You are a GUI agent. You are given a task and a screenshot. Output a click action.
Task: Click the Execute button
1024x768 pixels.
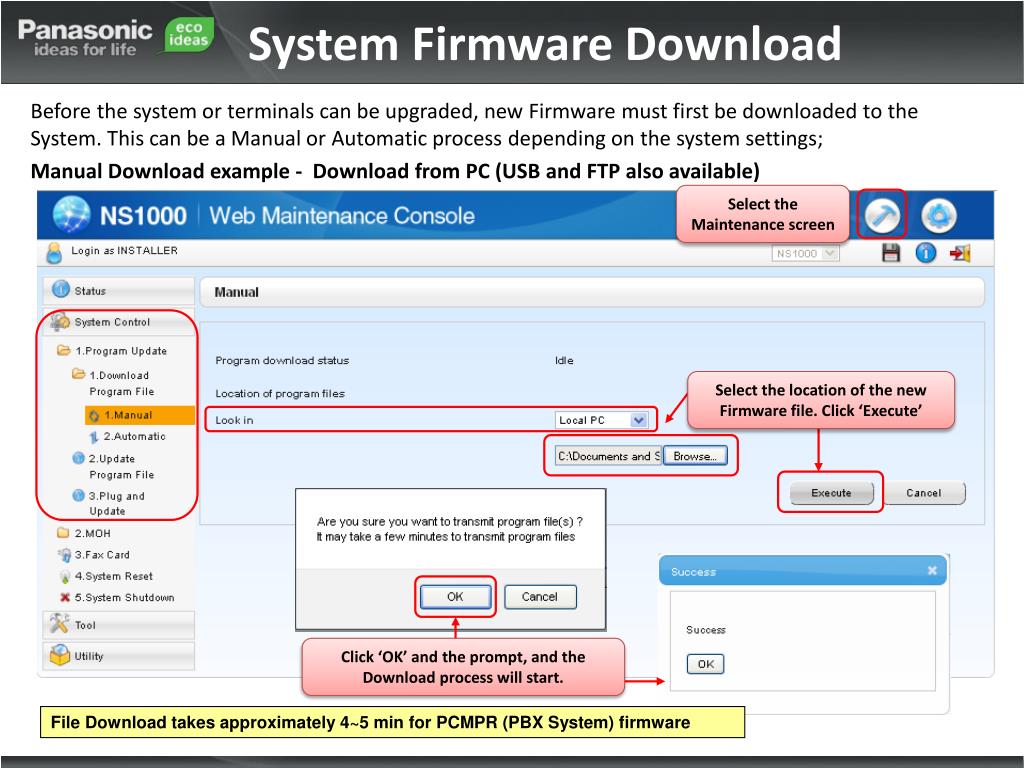tap(831, 493)
